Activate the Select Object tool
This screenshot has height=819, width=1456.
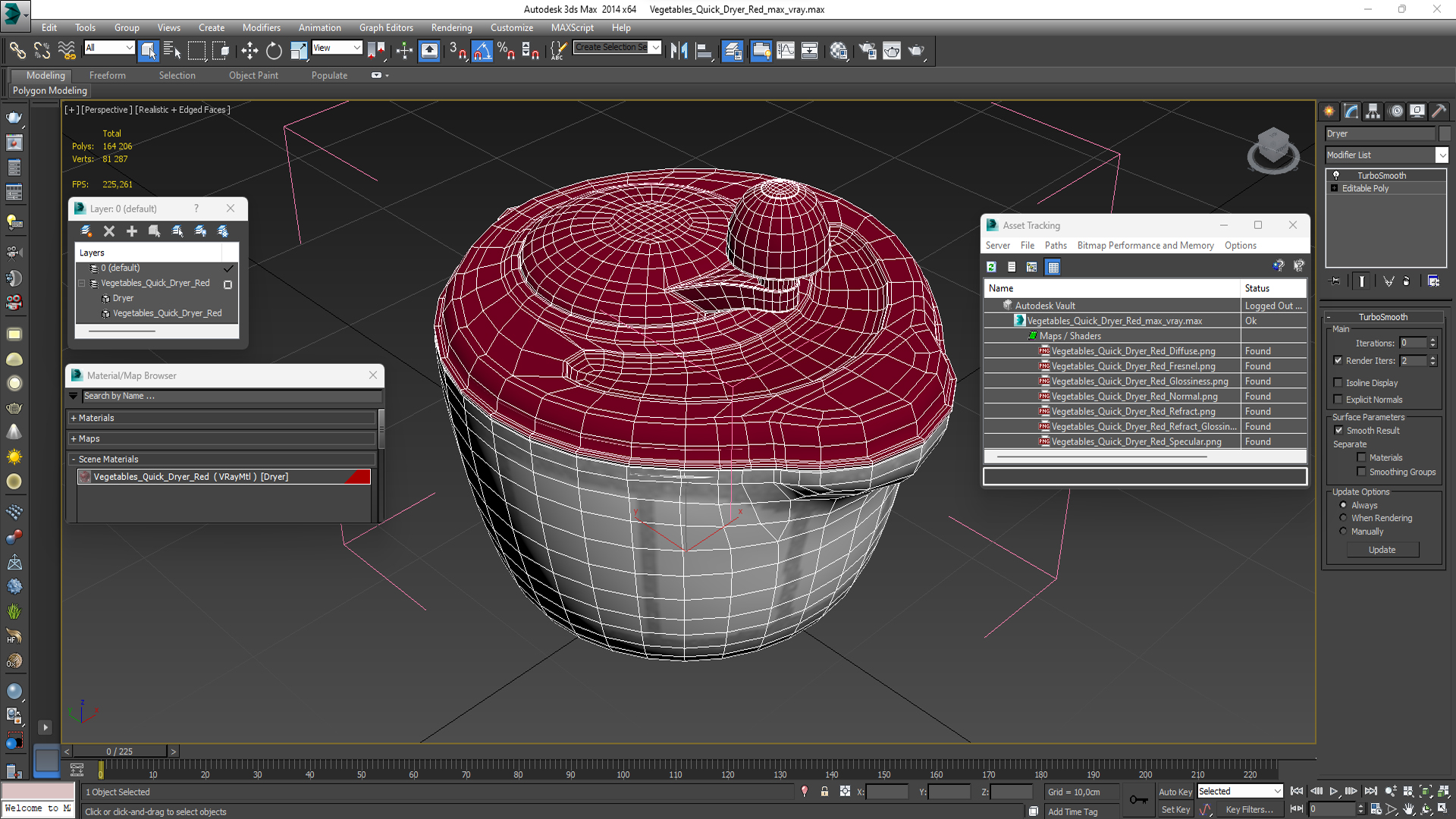point(148,51)
